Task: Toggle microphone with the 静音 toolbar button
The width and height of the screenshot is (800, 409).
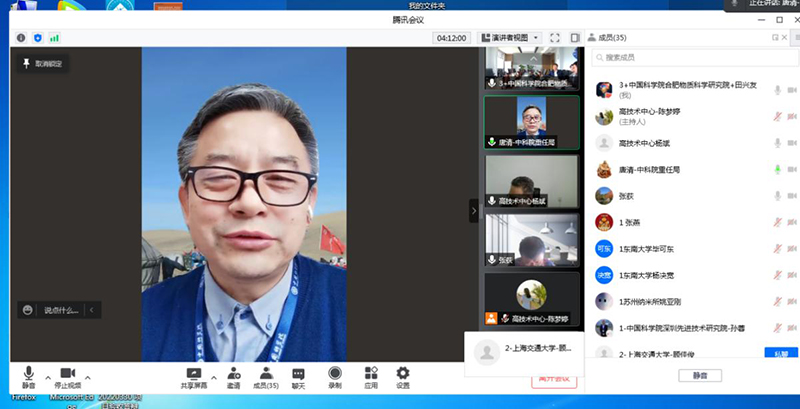Action: [28, 375]
